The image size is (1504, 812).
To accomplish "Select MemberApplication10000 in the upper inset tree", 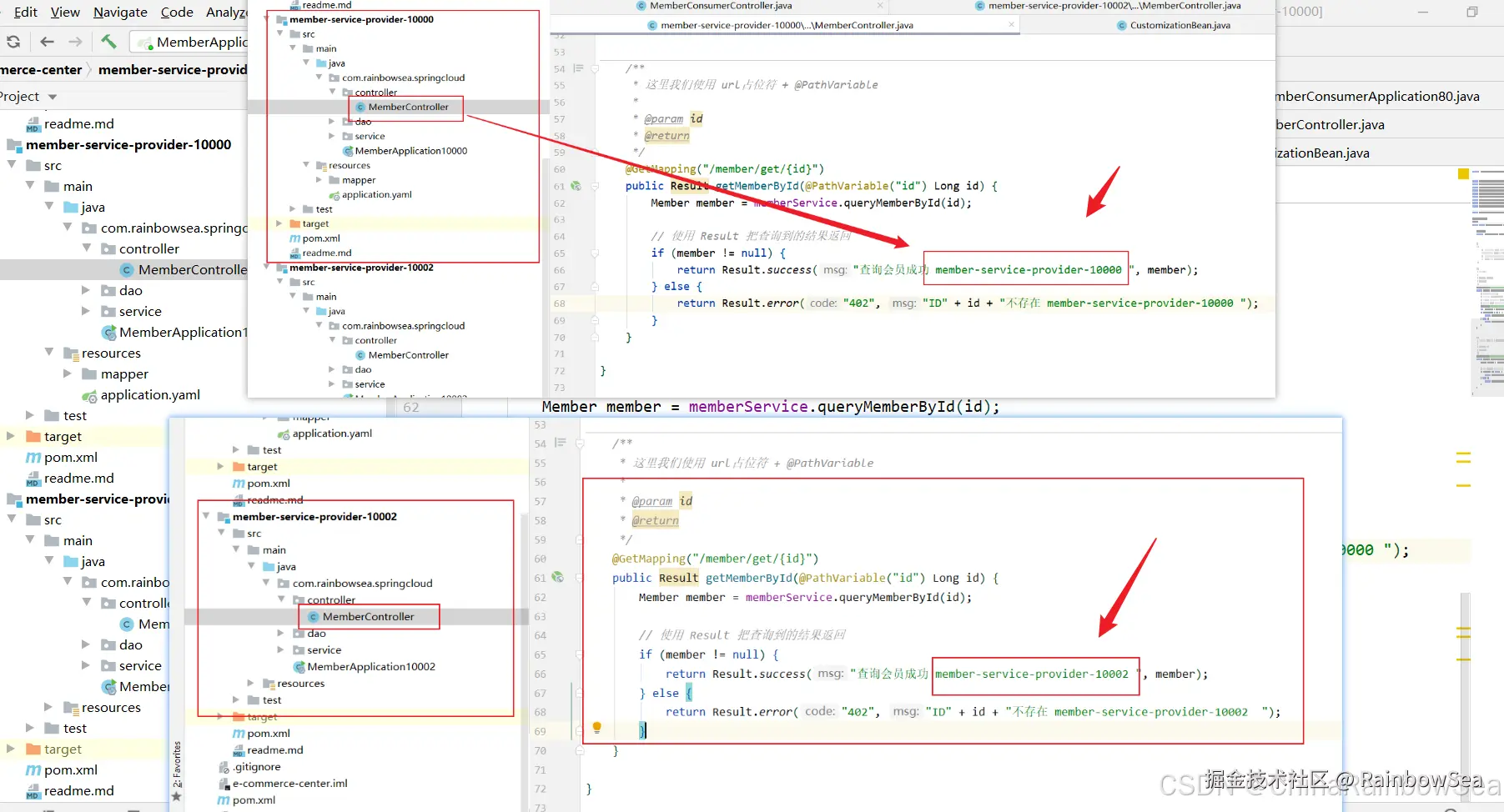I will 411,151.
